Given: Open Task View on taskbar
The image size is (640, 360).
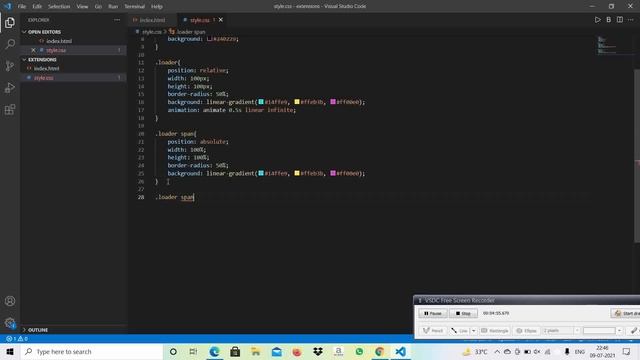Looking at the screenshot, I should coord(193,351).
